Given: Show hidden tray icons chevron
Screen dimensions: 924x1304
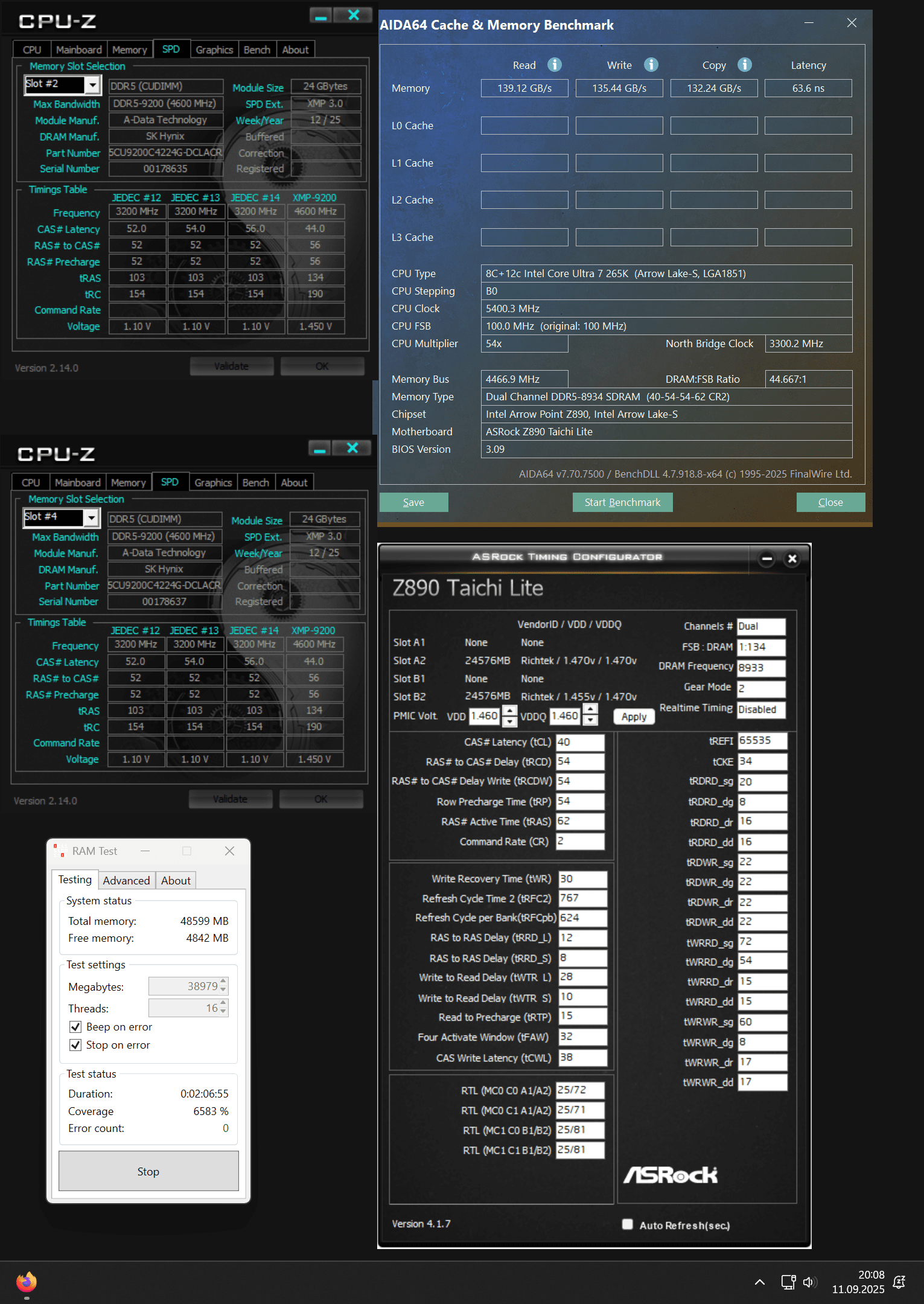Looking at the screenshot, I should pyautogui.click(x=760, y=1282).
